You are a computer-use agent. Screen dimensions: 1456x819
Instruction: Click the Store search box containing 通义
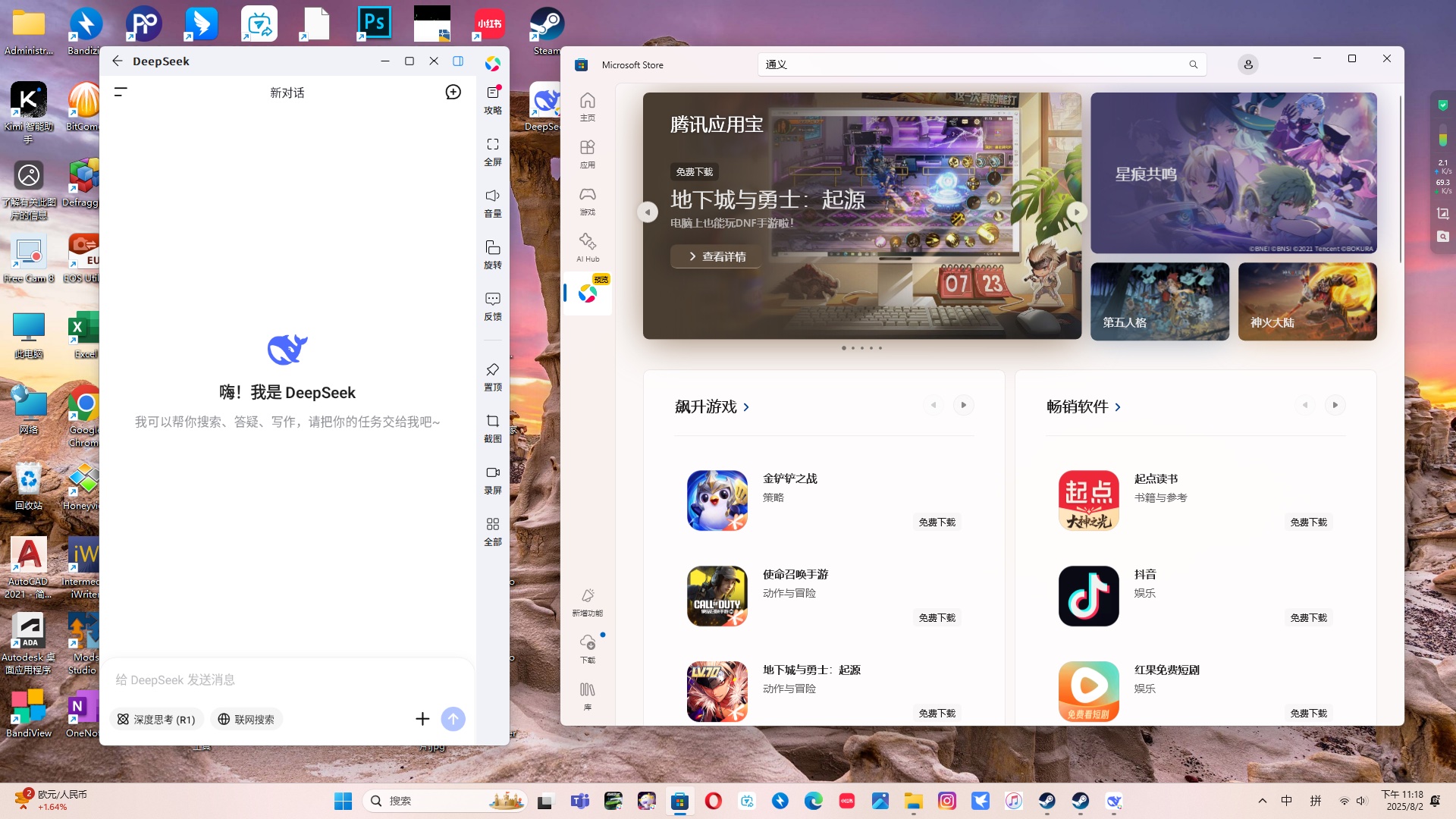pos(981,64)
